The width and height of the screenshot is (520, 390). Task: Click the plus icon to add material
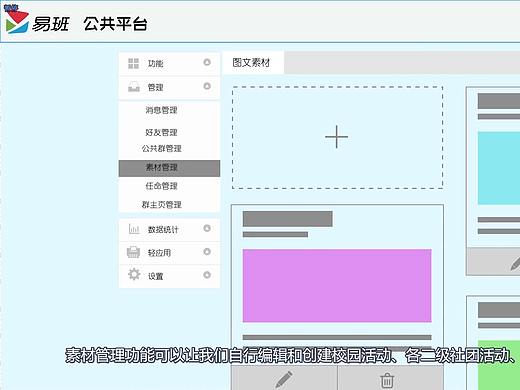[x=337, y=137]
